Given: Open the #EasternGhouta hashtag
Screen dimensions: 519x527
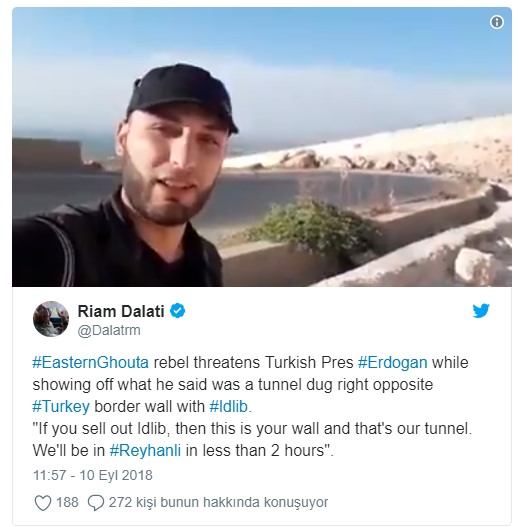Looking at the screenshot, I should [90, 363].
